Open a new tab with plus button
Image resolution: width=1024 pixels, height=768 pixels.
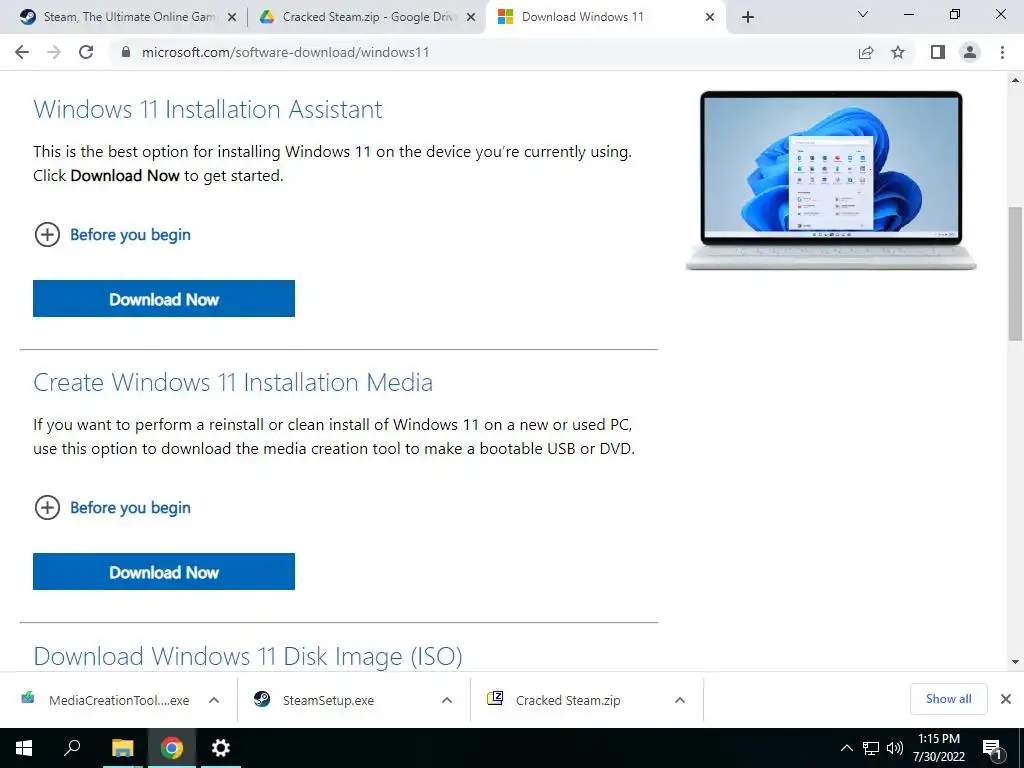(748, 17)
